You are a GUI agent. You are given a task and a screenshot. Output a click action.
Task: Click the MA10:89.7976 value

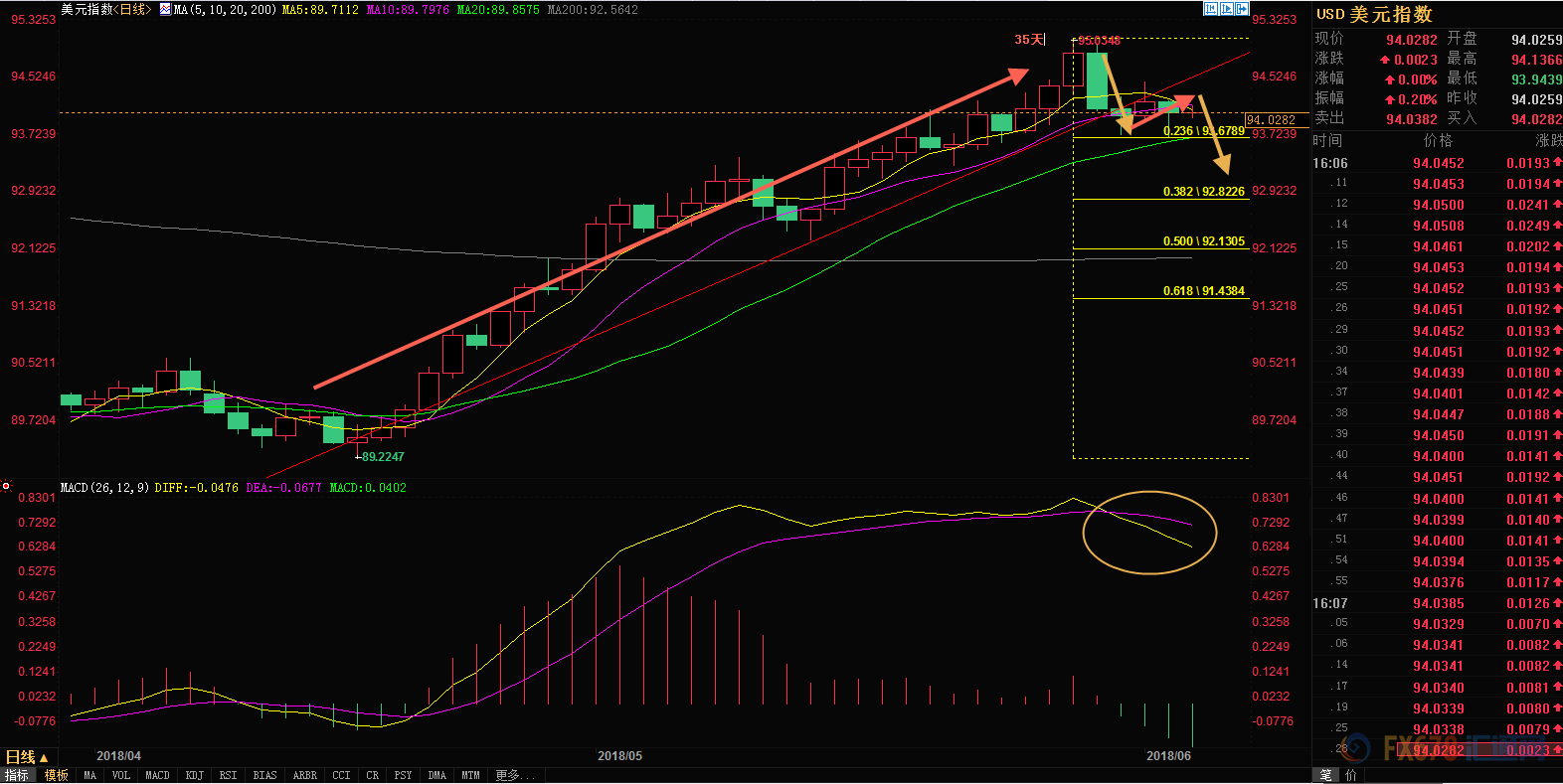pyautogui.click(x=408, y=9)
